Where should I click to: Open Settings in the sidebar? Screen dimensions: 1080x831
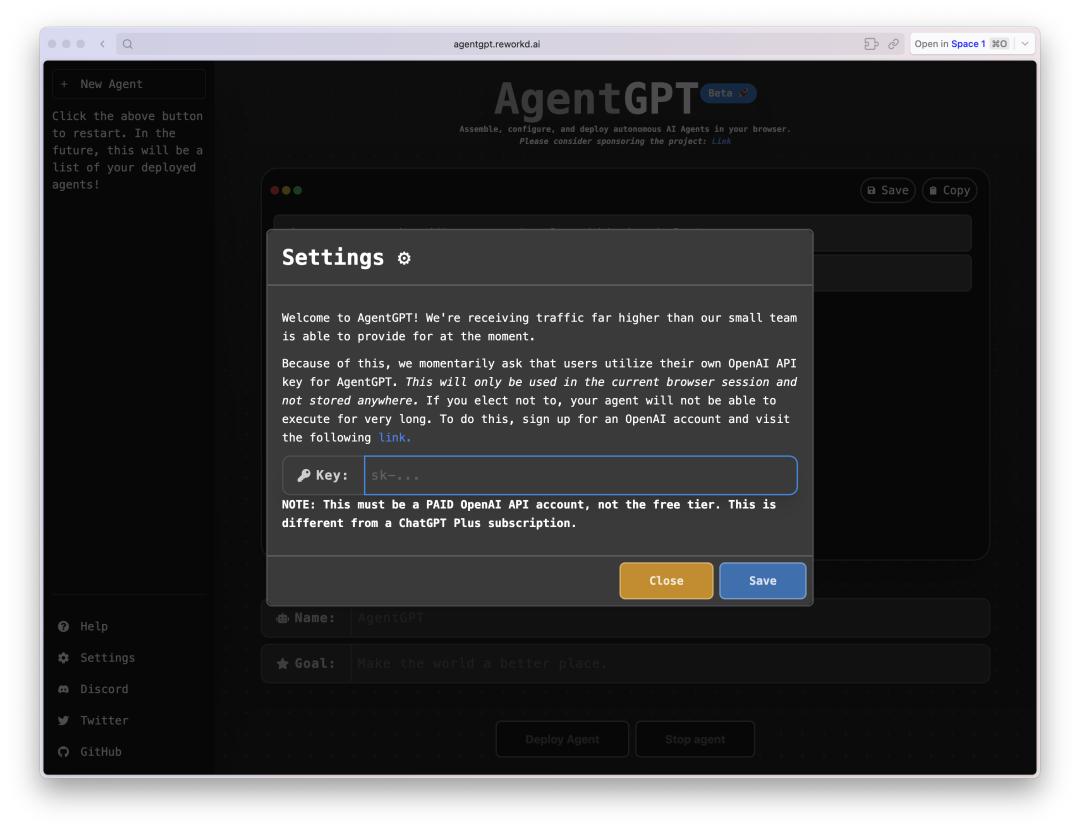tap(107, 657)
